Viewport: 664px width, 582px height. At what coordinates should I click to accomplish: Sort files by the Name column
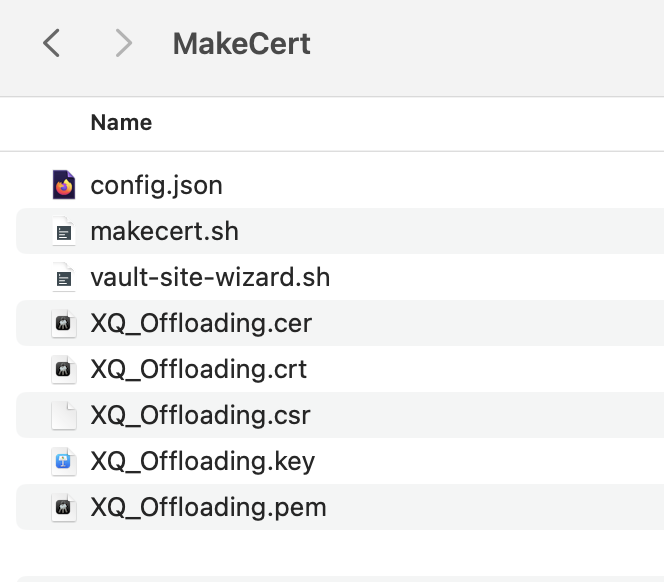point(121,123)
